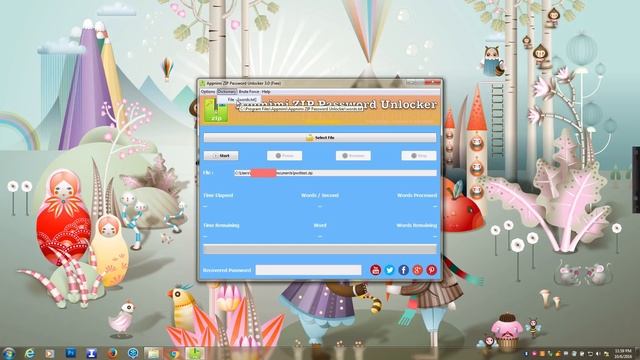Screen dimensions: 640x360
Task: Open the Help menu
Action: (266, 92)
